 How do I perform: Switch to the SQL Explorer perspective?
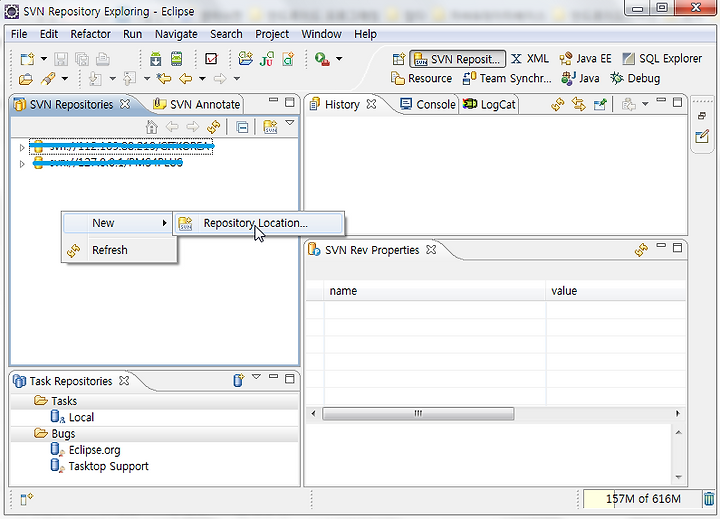coord(662,59)
